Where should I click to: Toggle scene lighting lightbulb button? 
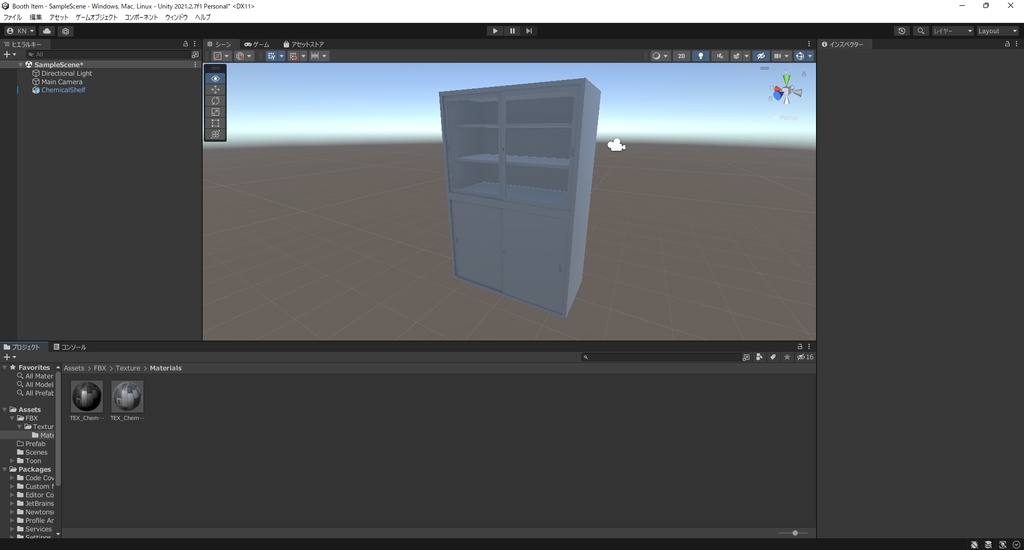pos(701,56)
